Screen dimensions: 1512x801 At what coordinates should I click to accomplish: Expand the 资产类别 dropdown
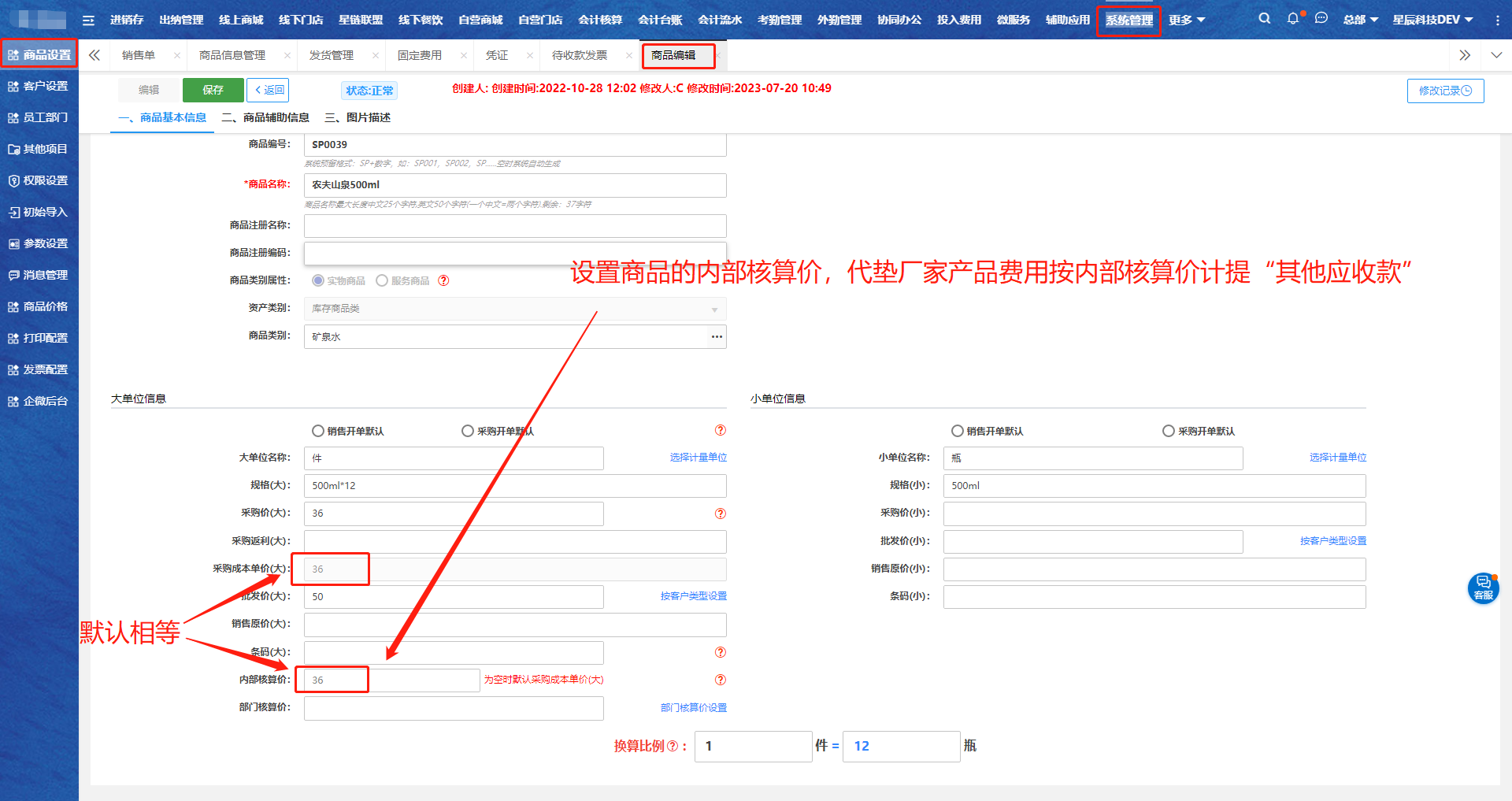pyautogui.click(x=714, y=310)
